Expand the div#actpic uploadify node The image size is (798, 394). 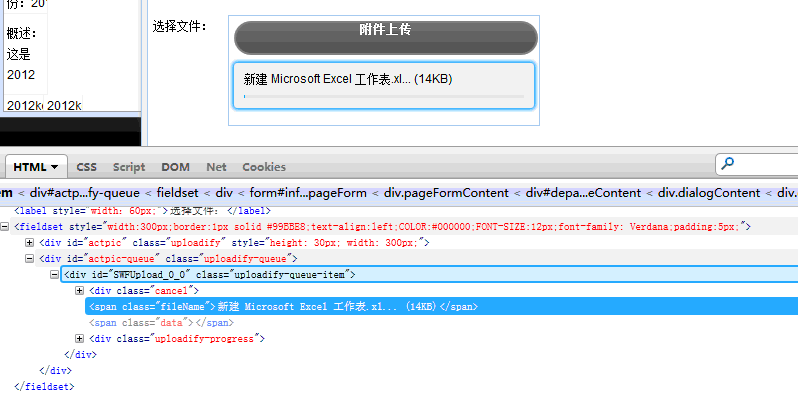point(30,243)
